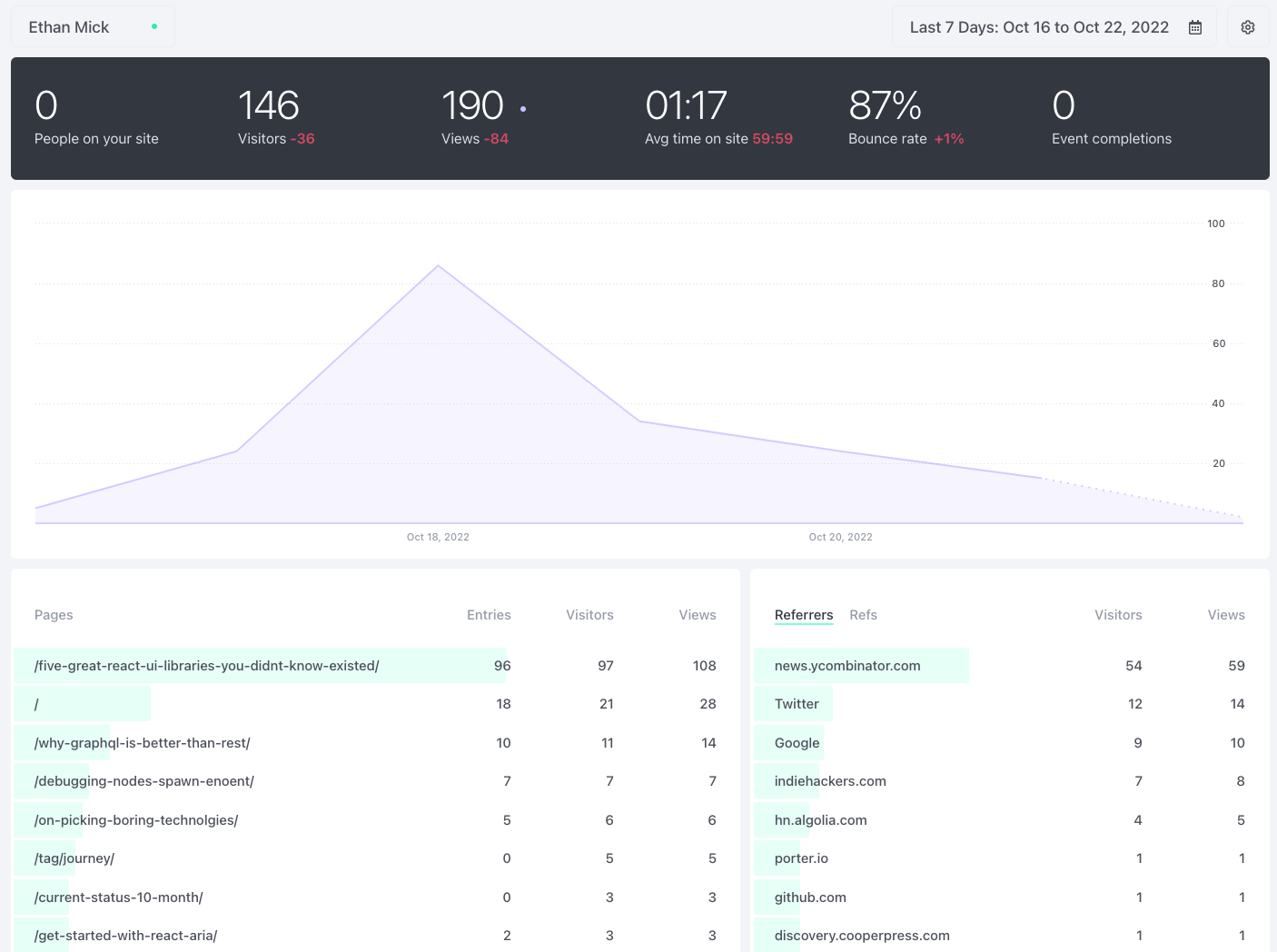Viewport: 1277px width, 952px height.
Task: Click the -84 views change value
Action: [496, 139]
